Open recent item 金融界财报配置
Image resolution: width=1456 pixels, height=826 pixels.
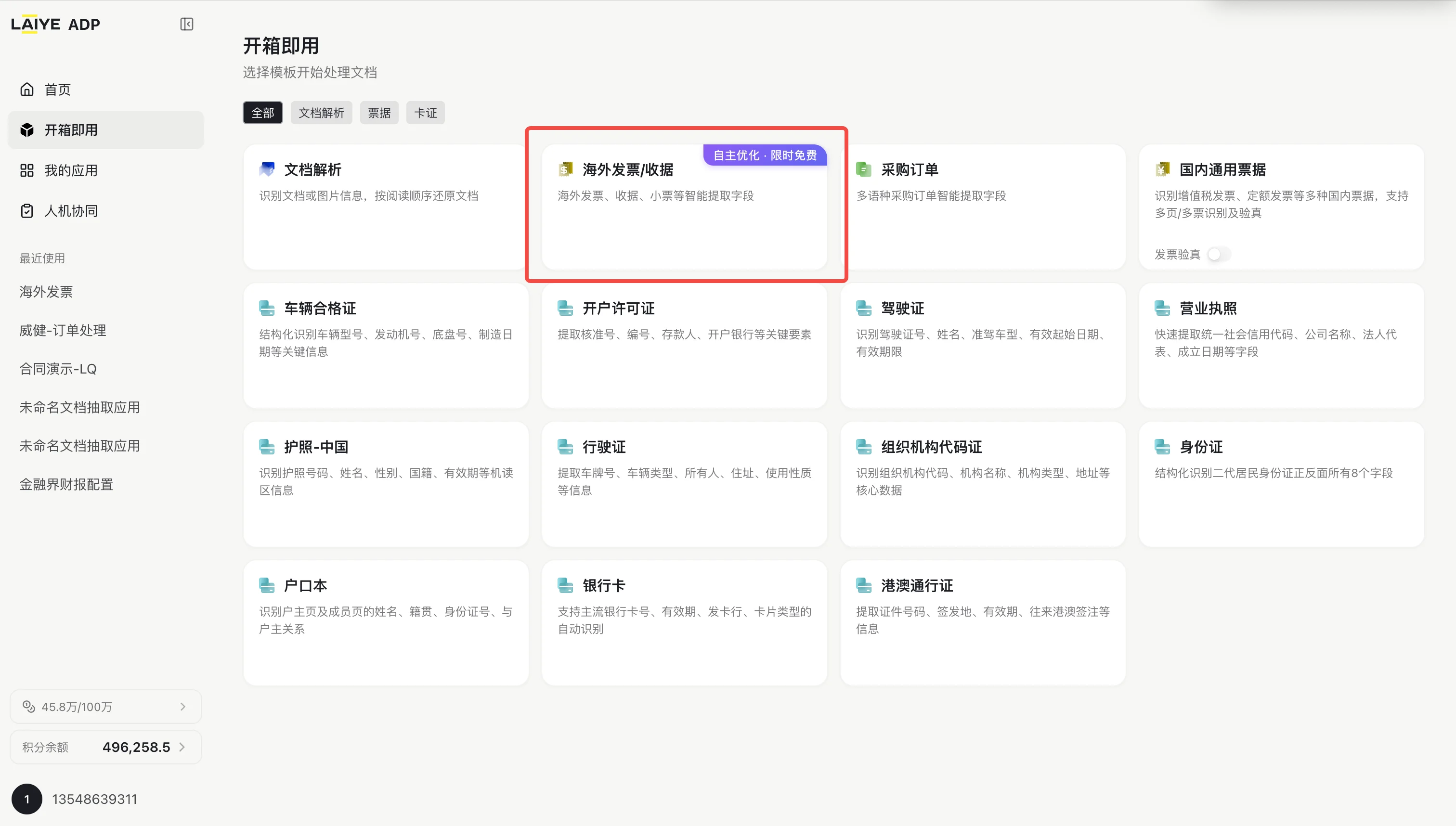pos(66,484)
